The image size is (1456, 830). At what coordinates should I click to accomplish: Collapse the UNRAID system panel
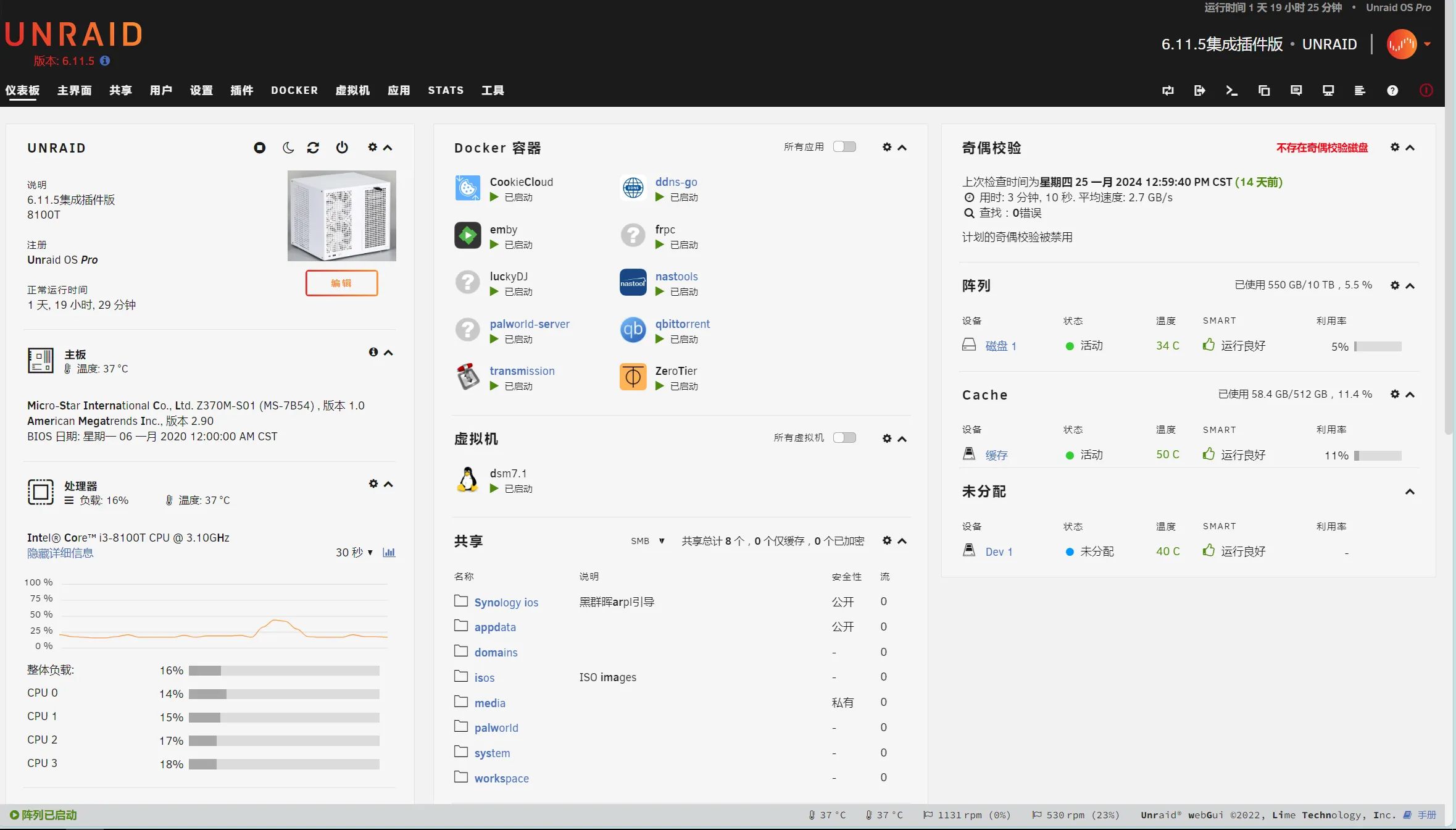point(388,148)
